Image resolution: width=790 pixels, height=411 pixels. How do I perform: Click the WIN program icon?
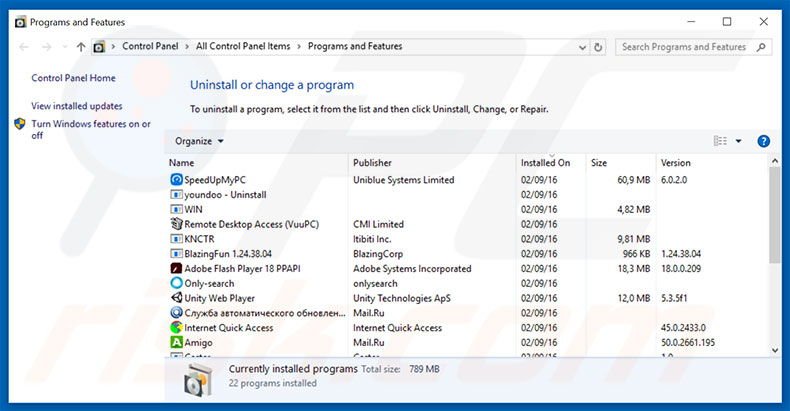coord(176,209)
